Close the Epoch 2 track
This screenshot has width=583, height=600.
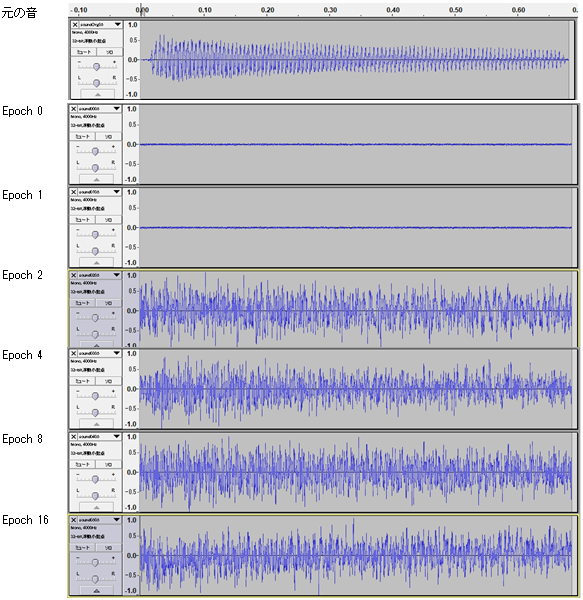pyautogui.click(x=74, y=276)
